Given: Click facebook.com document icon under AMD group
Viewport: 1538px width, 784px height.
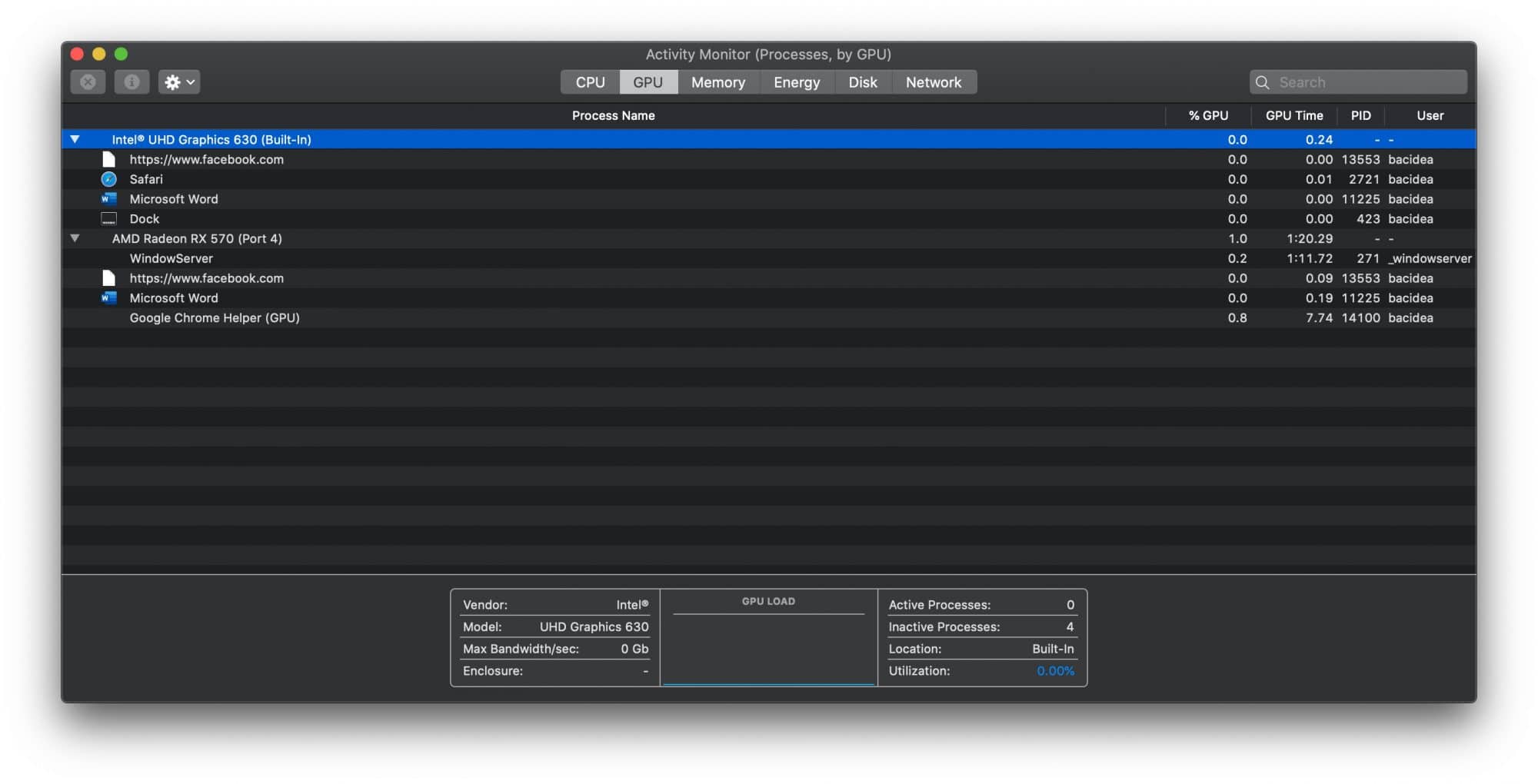Looking at the screenshot, I should (109, 278).
